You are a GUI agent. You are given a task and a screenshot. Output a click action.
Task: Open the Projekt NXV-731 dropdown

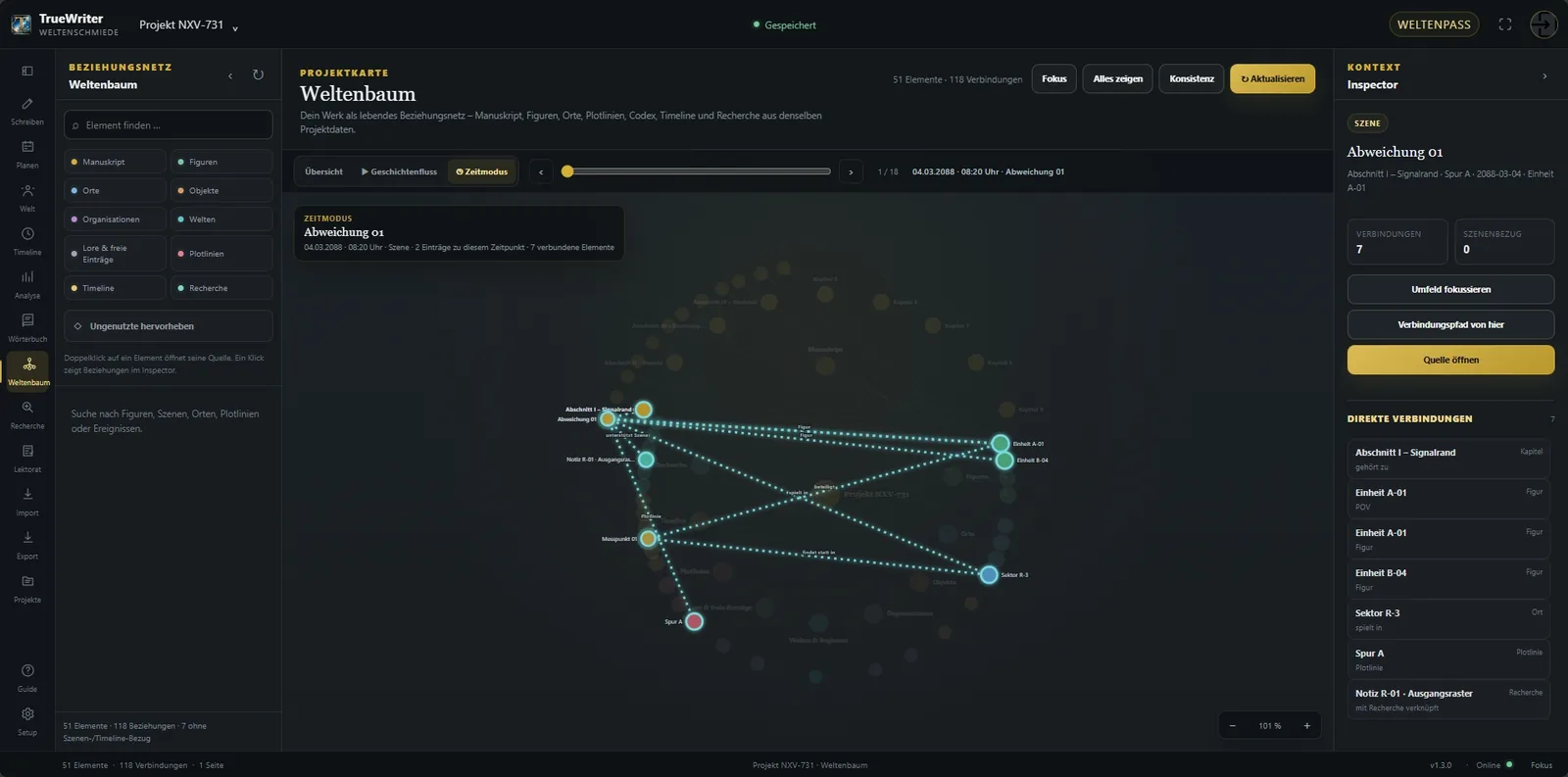pyautogui.click(x=188, y=24)
